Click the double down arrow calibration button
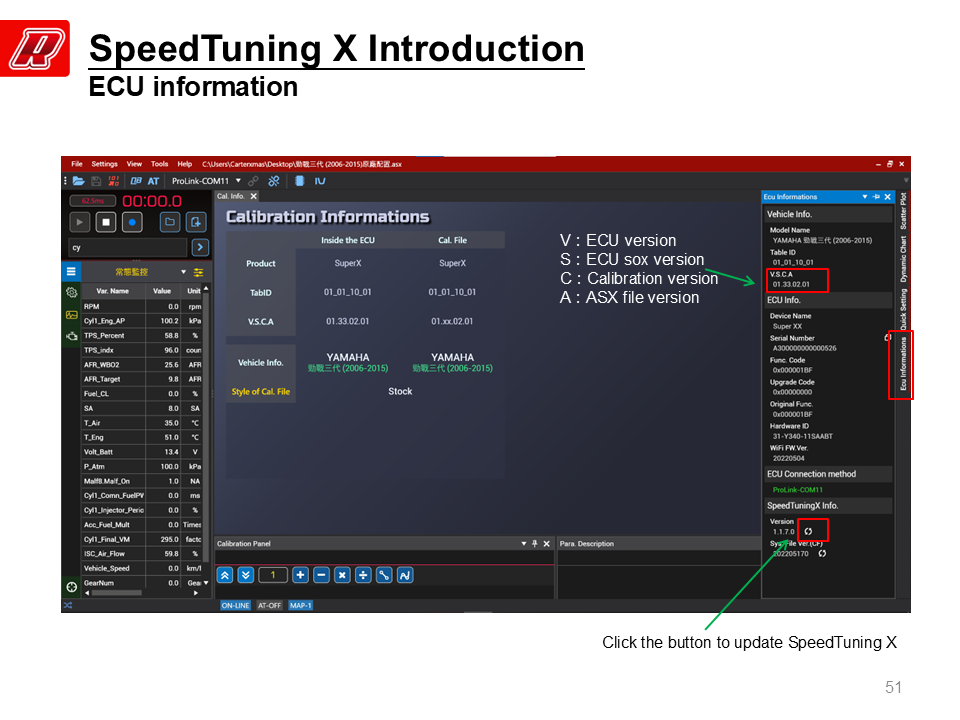The height and width of the screenshot is (720, 960). 246,575
